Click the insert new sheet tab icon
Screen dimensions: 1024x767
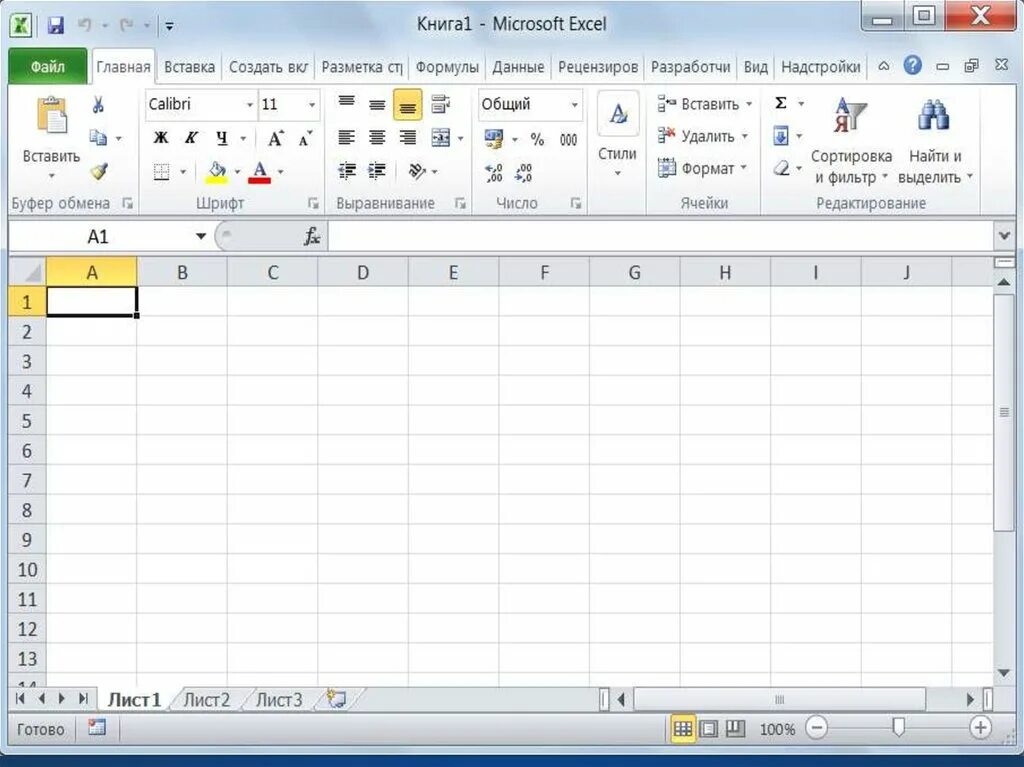(336, 698)
